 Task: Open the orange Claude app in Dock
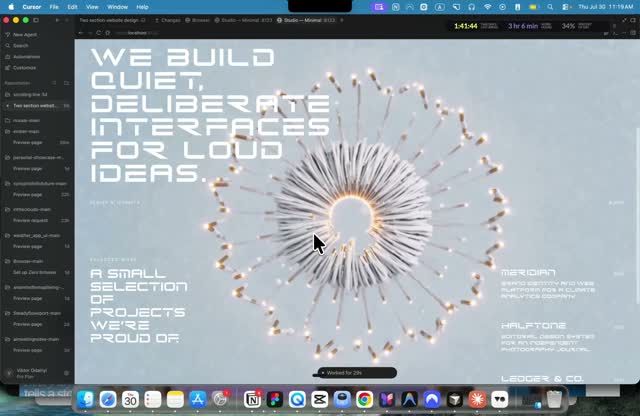click(477, 399)
